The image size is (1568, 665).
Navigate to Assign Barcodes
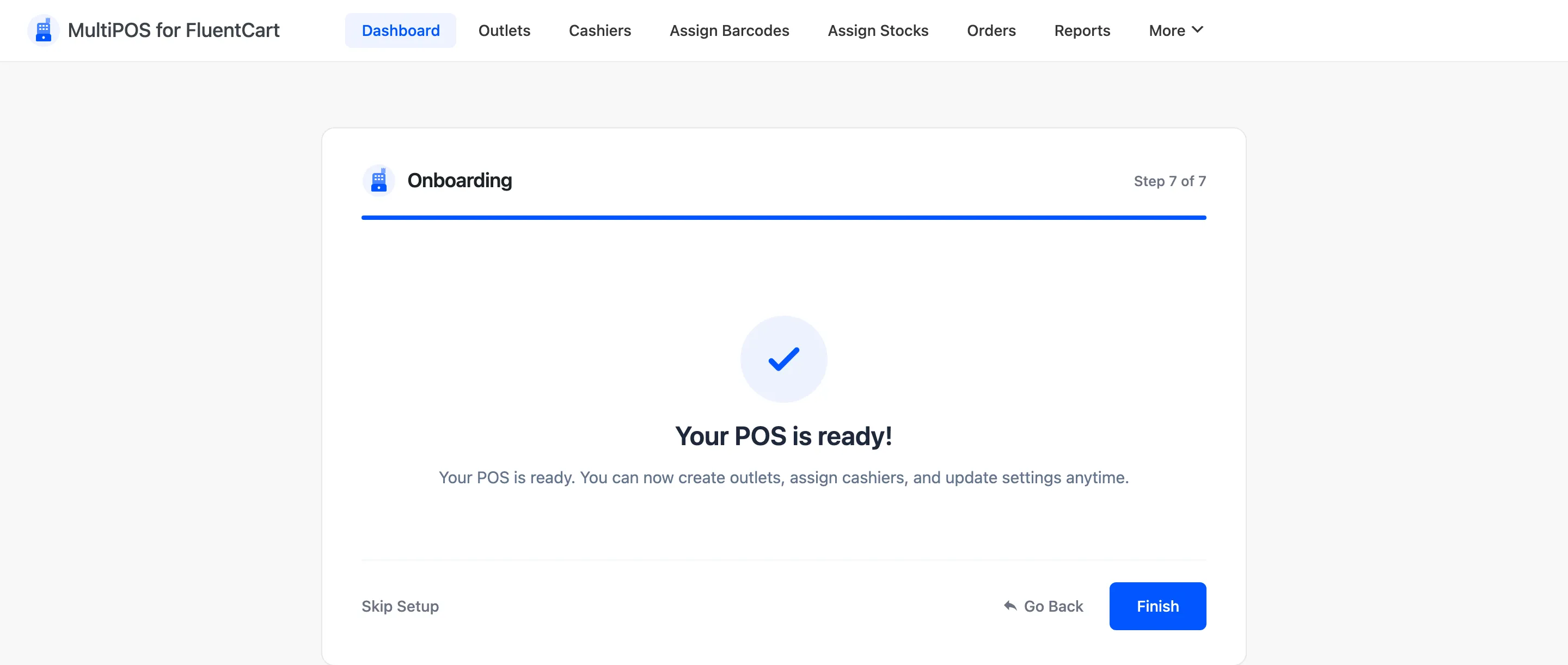729,30
